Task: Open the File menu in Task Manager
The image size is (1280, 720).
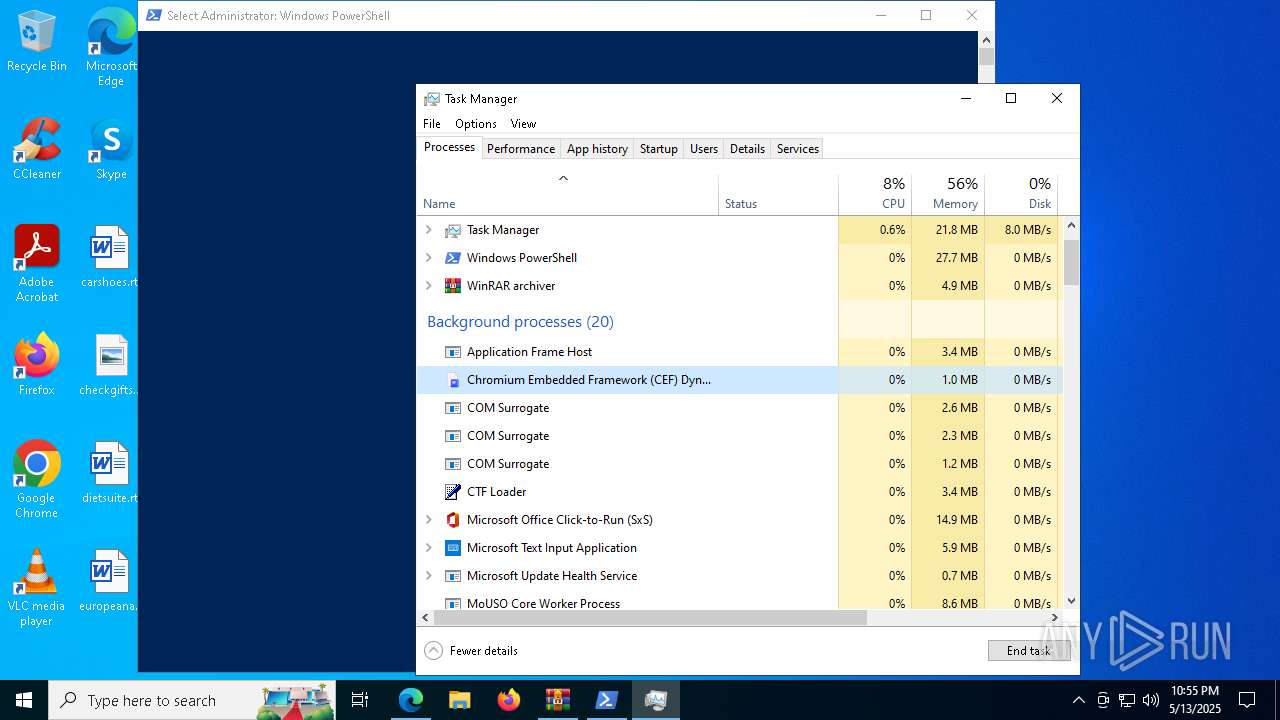Action: click(432, 124)
